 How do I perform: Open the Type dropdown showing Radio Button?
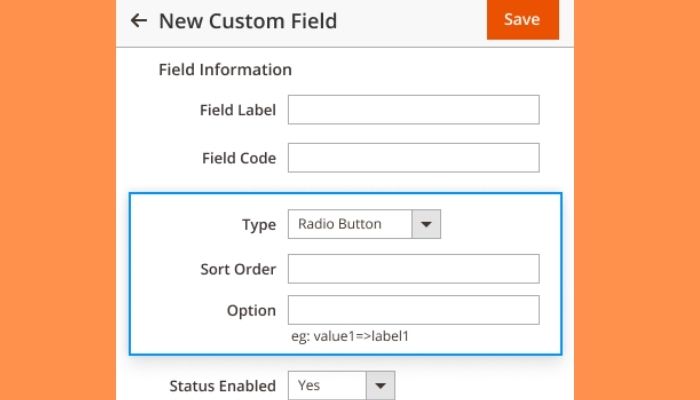coord(351,224)
